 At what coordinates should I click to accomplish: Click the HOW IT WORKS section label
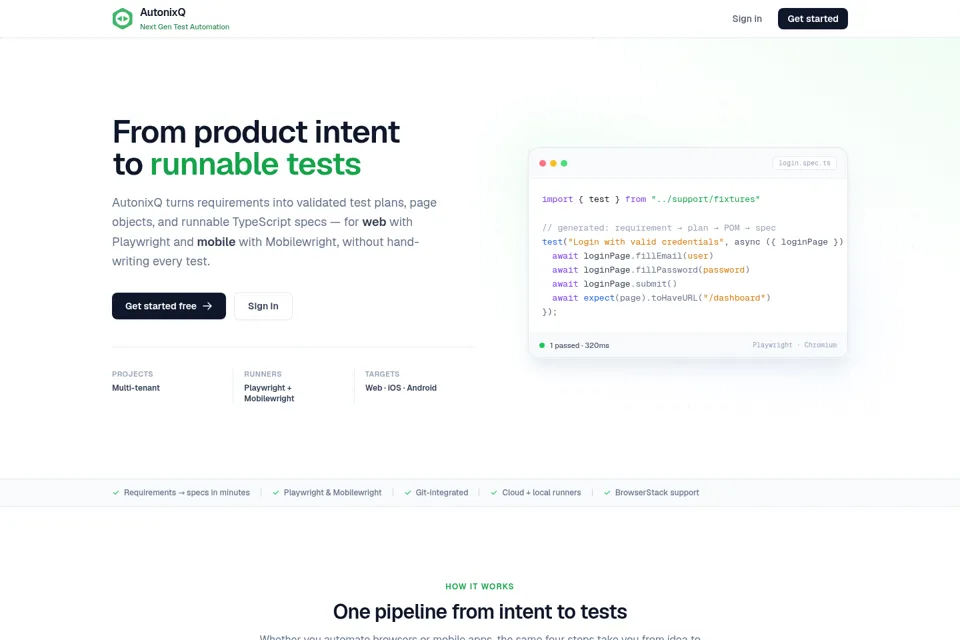click(479, 587)
